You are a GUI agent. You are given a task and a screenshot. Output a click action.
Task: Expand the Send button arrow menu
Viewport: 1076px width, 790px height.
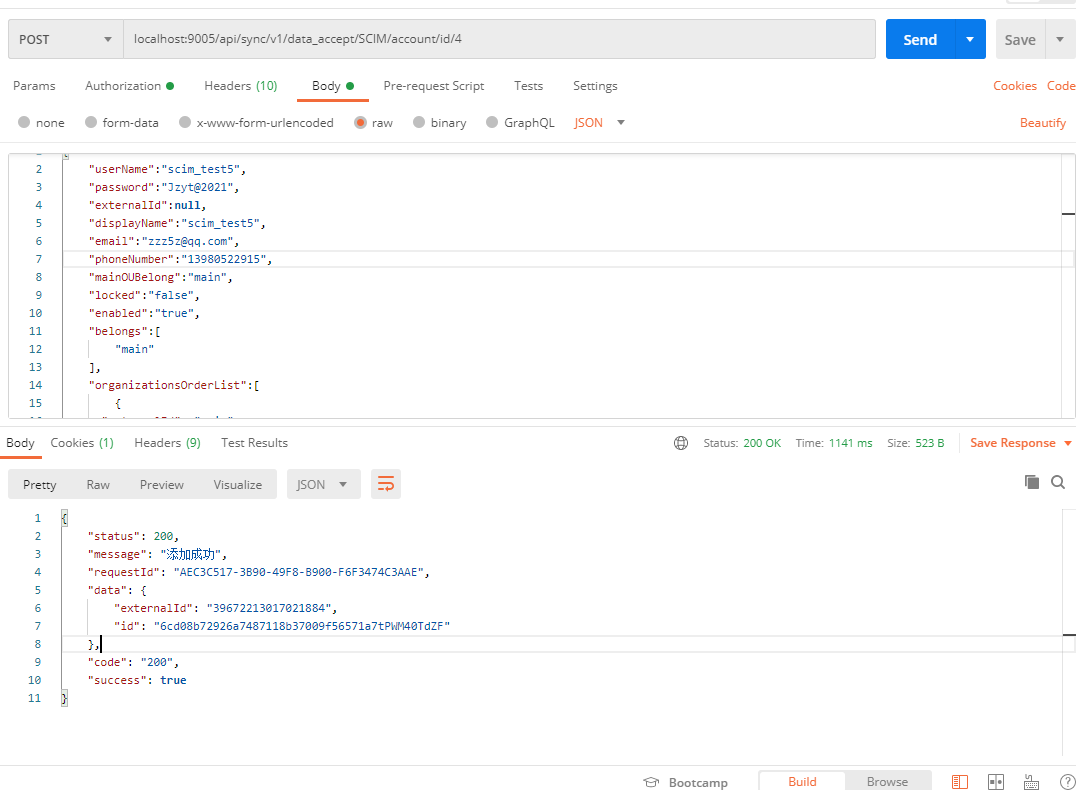968,40
